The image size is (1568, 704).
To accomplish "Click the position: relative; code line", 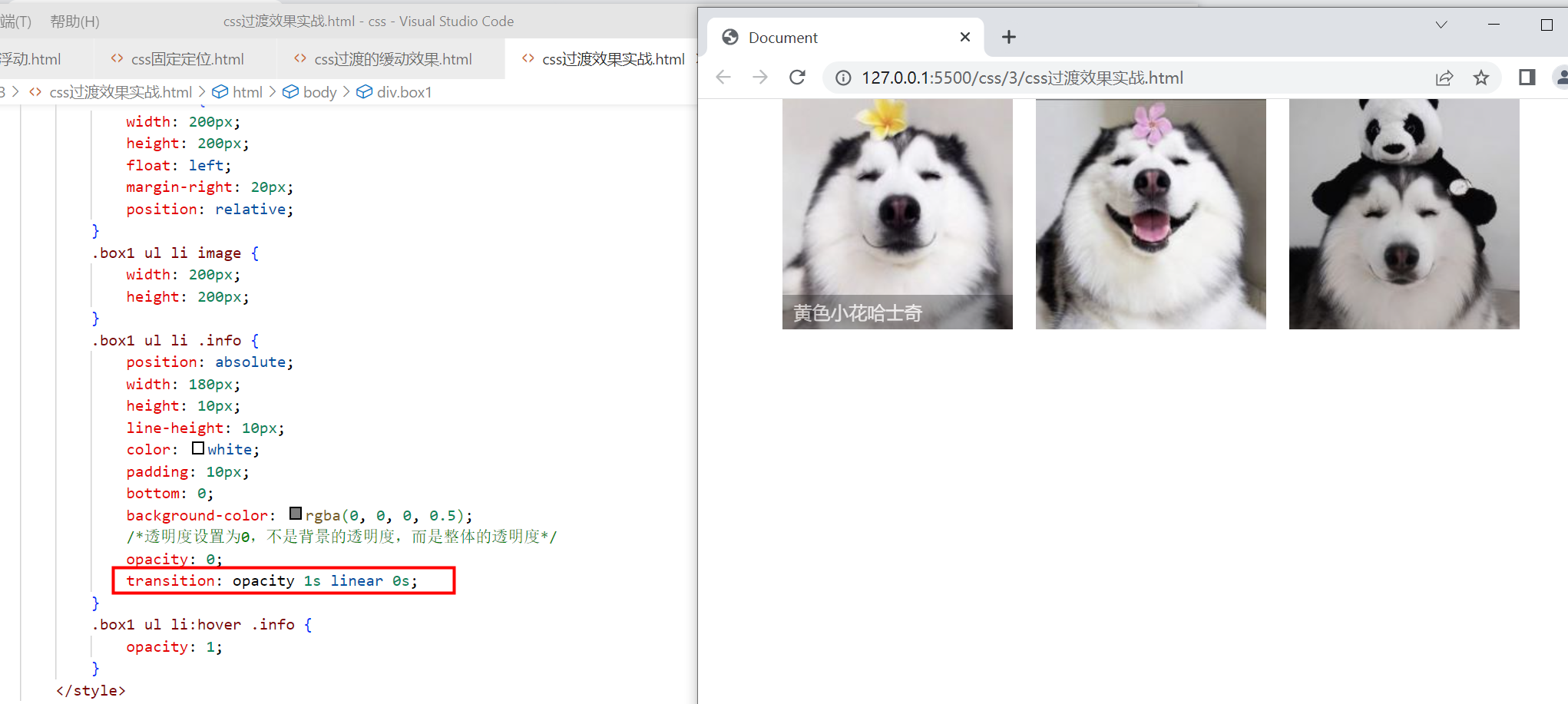I will [210, 209].
